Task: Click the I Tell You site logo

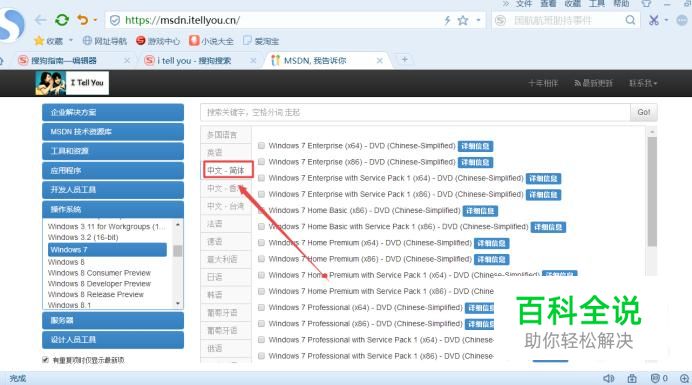Action: (72, 83)
